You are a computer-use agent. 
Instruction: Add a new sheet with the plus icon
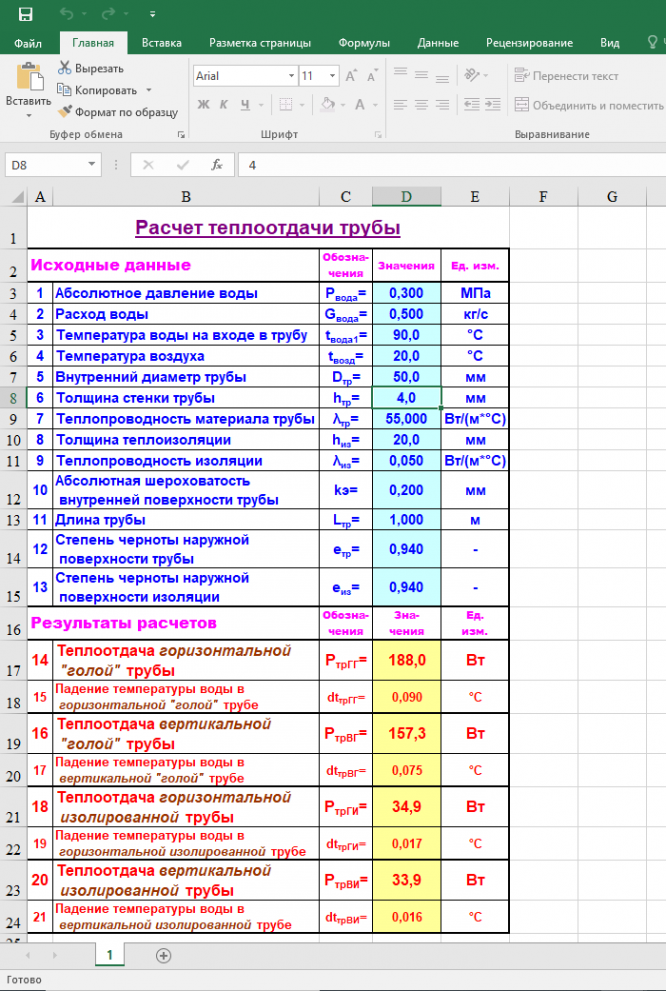(164, 956)
